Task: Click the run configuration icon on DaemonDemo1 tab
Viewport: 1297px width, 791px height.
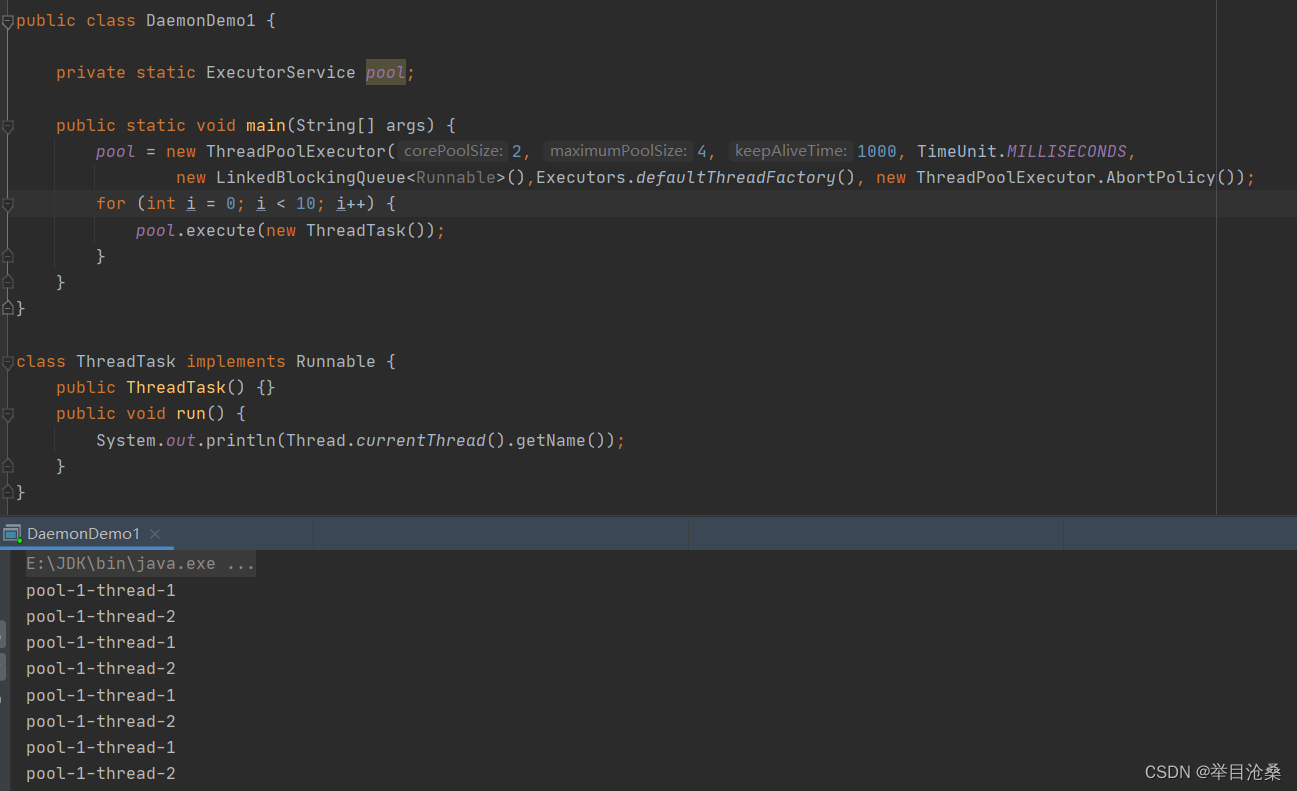Action: [12, 534]
